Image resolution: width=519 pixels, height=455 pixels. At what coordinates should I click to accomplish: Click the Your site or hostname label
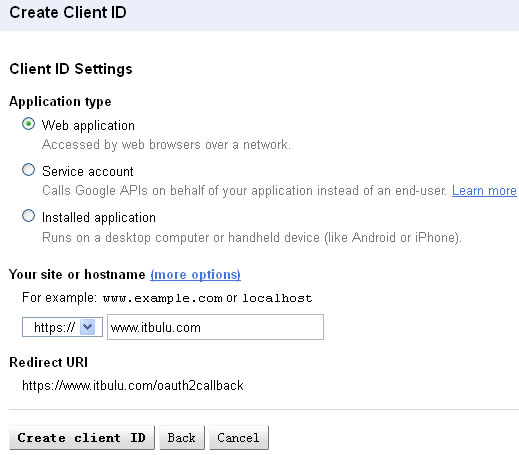(x=77, y=275)
